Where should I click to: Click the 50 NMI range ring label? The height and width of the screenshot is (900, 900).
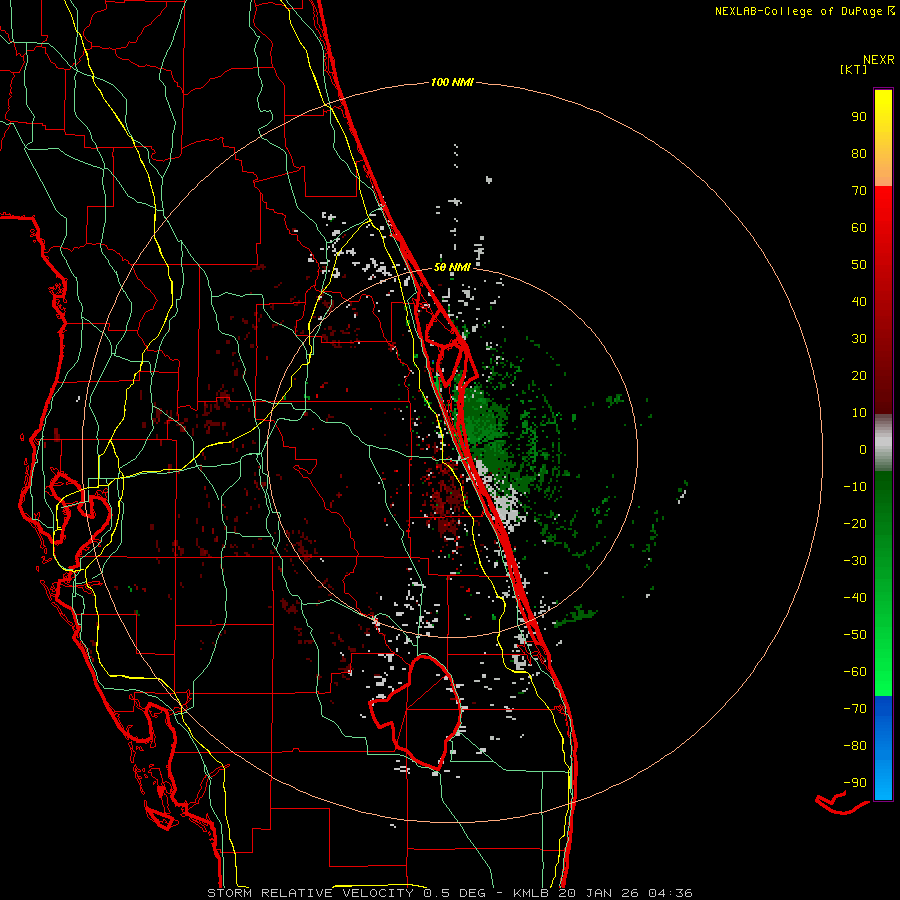tap(452, 267)
